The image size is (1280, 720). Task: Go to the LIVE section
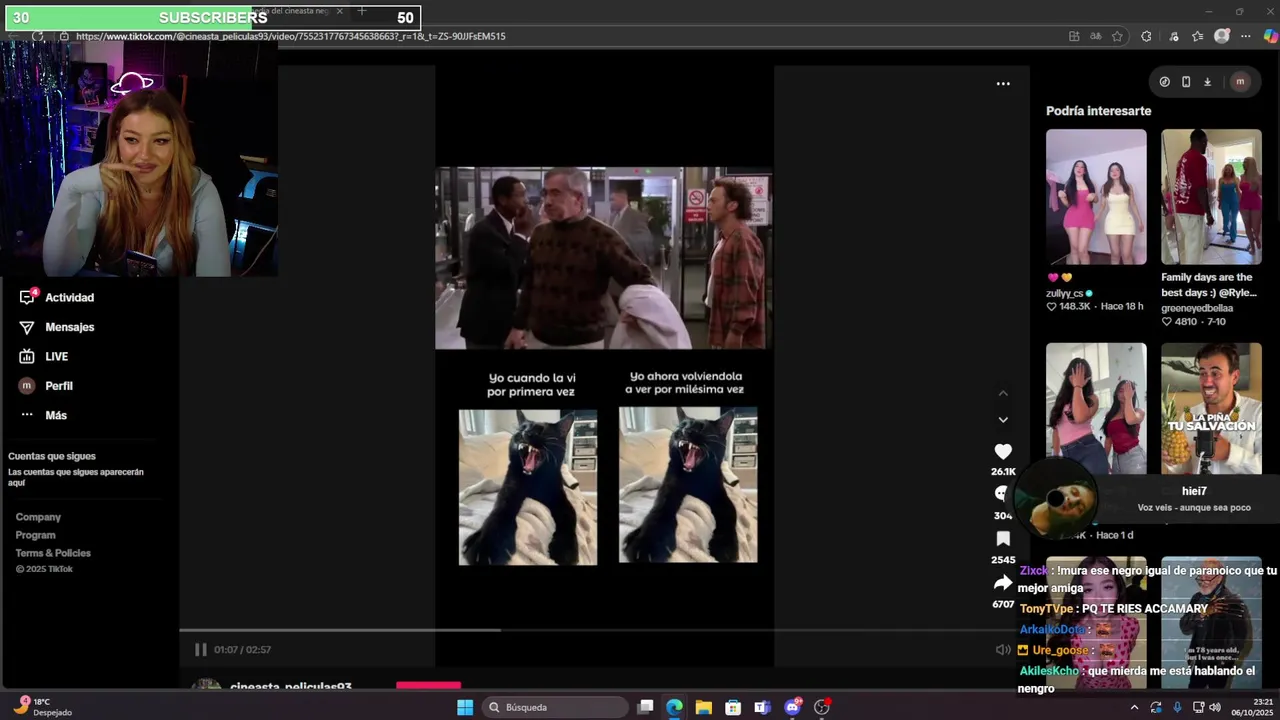[x=44, y=356]
